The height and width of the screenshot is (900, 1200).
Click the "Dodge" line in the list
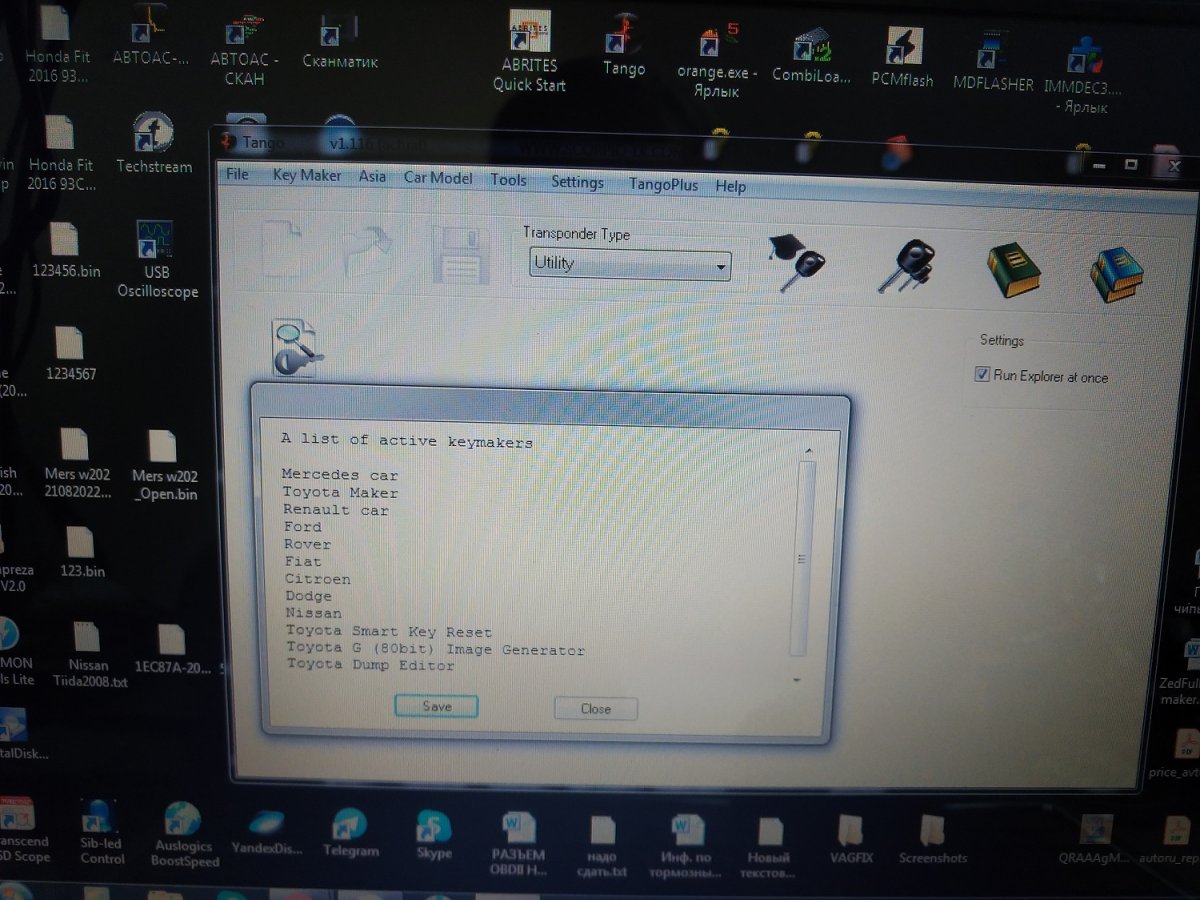[309, 596]
